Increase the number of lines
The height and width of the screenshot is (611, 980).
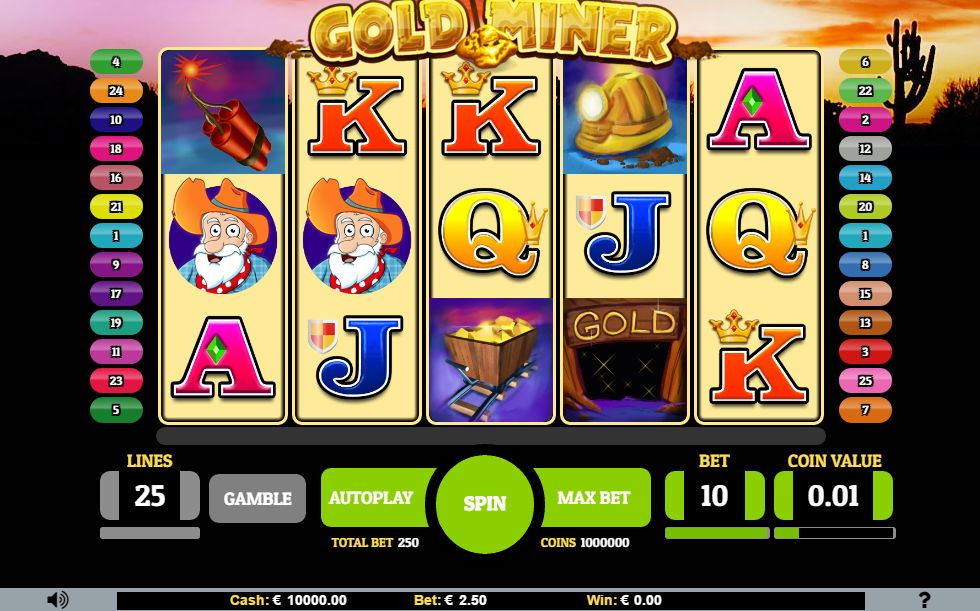[x=190, y=495]
